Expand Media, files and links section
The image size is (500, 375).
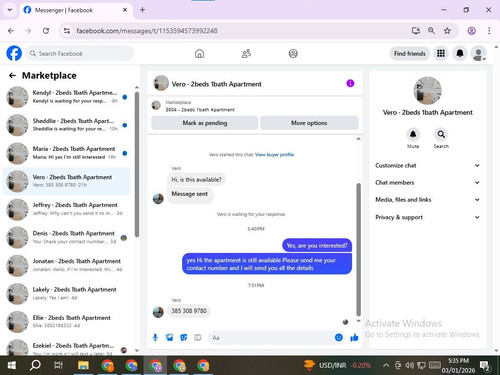(x=428, y=200)
